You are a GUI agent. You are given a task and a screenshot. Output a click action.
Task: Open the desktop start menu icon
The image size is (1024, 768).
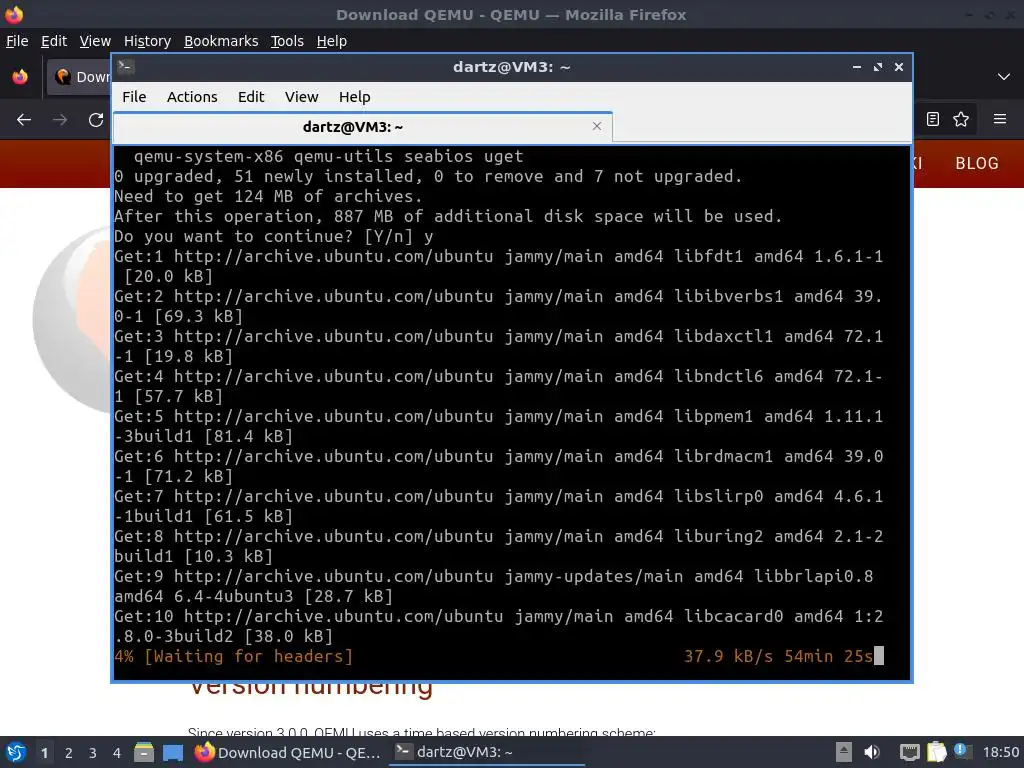(x=15, y=752)
